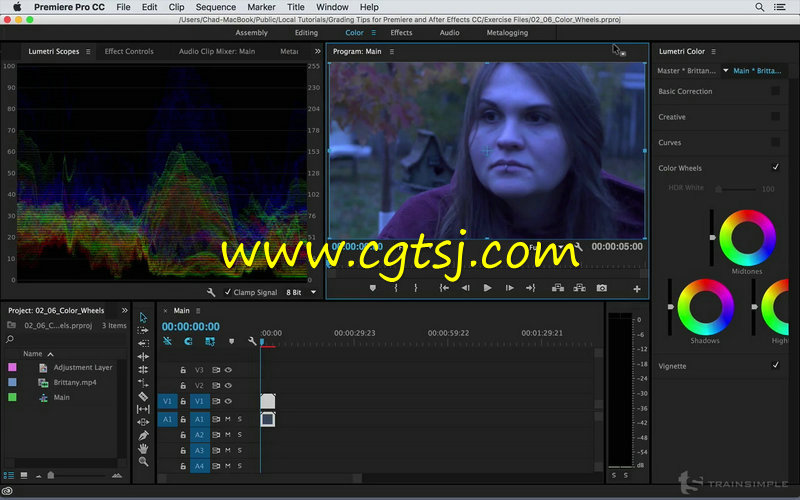
Task: Toggle the Clamp Signal checkbox
Action: [x=228, y=292]
